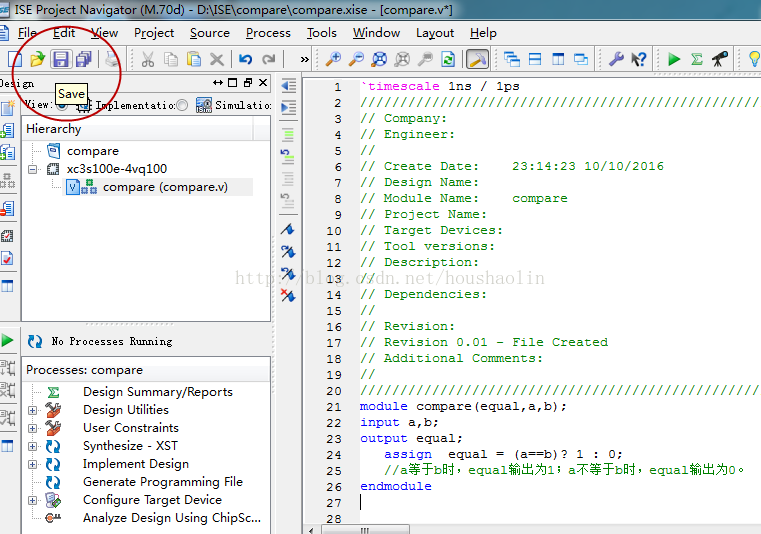Select Design Summary/Reports process
The image size is (761, 534).
pos(158,392)
